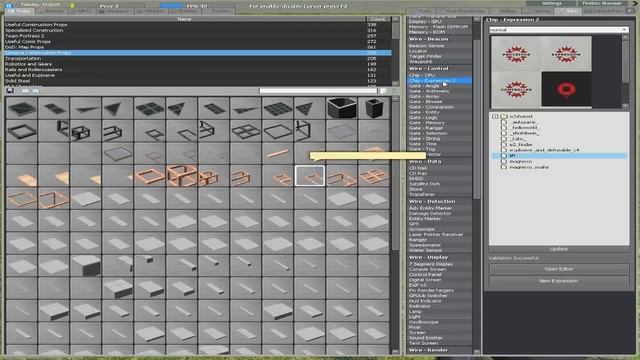
Task: Click the tool list vertical scrollbar
Action: pos(476,184)
